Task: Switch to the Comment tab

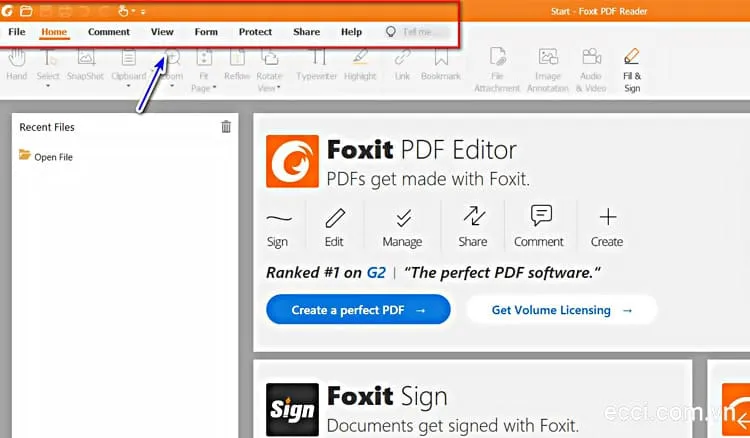Action: click(x=109, y=32)
